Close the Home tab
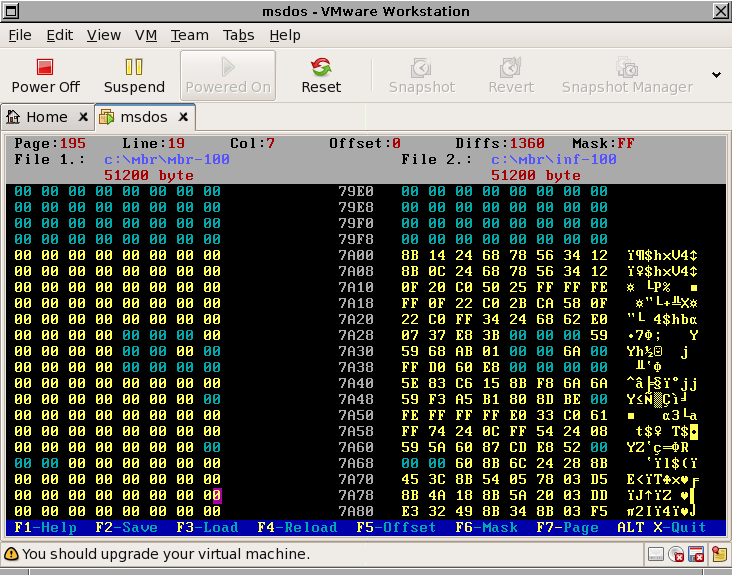Viewport: 732px width, 575px height. [x=83, y=117]
